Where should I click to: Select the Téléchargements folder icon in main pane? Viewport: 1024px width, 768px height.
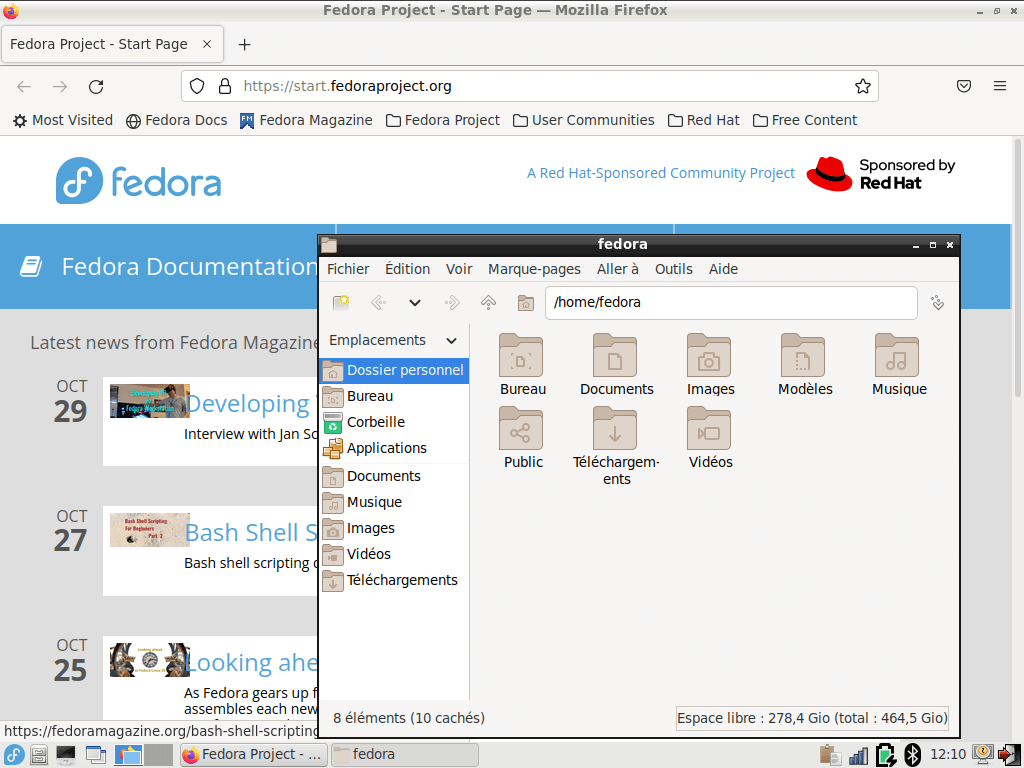615,429
